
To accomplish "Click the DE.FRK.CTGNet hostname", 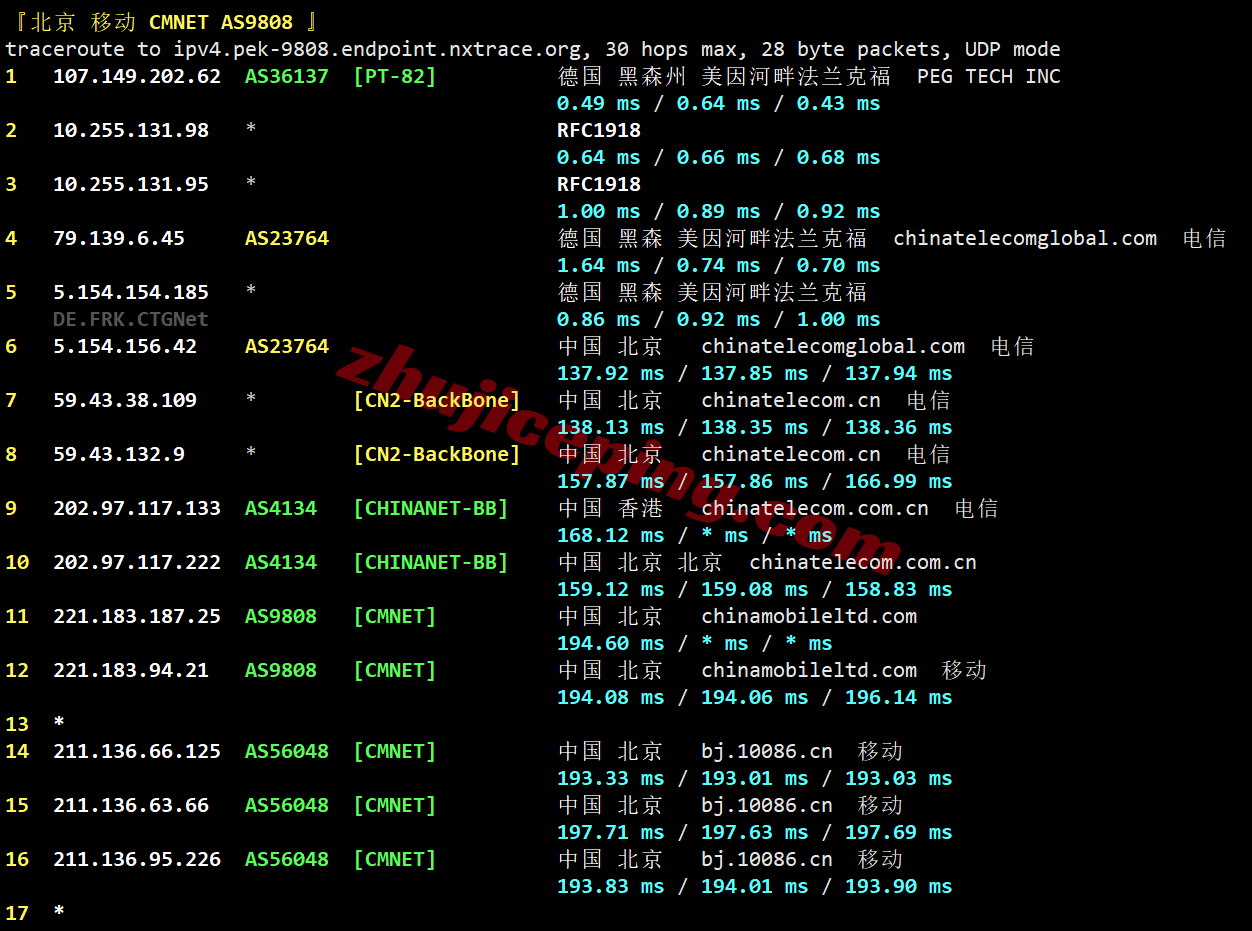I will pyautogui.click(x=131, y=319).
